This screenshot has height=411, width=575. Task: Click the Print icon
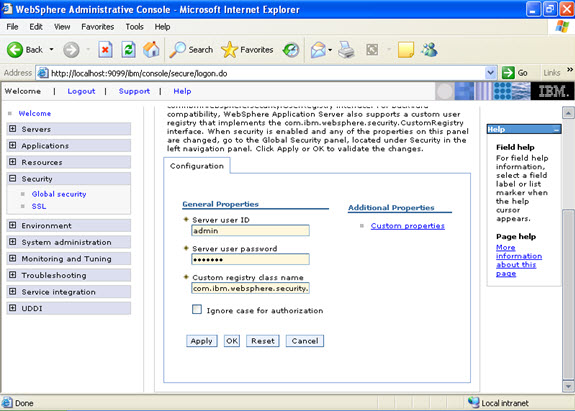(x=346, y=49)
